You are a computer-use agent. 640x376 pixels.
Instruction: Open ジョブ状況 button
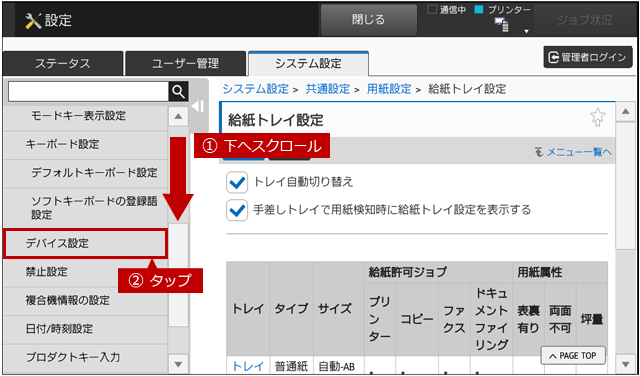[x=584, y=20]
